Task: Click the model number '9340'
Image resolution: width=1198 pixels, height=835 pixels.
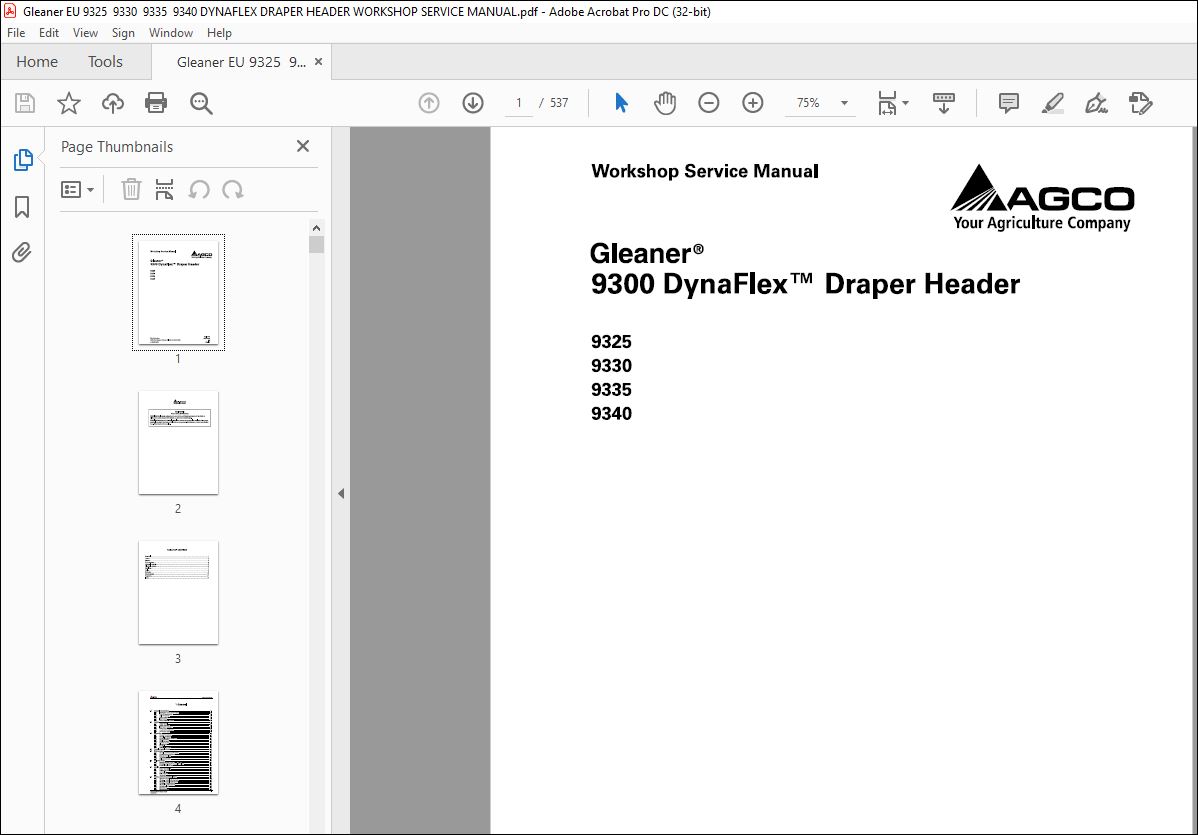Action: [x=611, y=413]
